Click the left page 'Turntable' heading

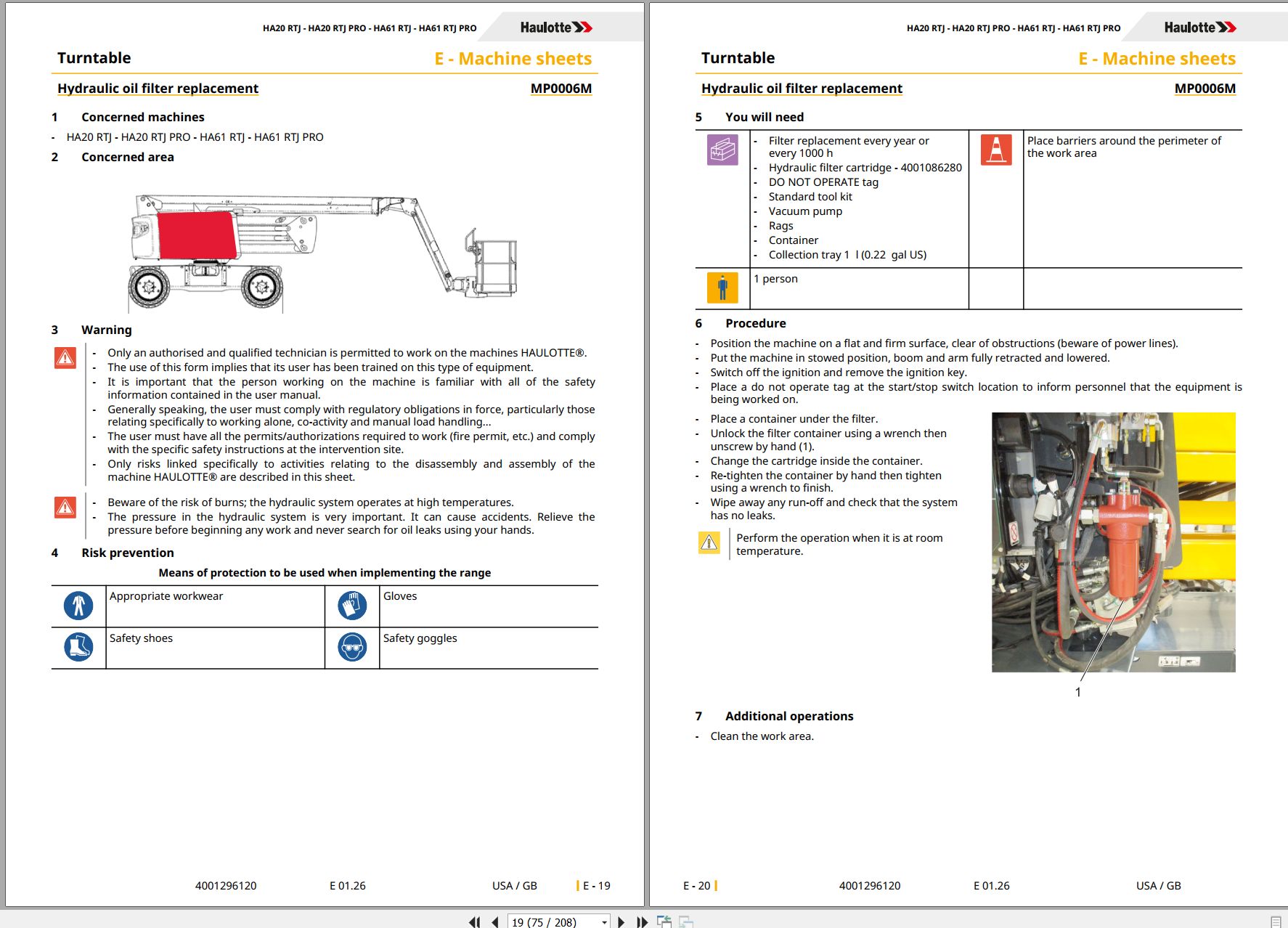[94, 58]
